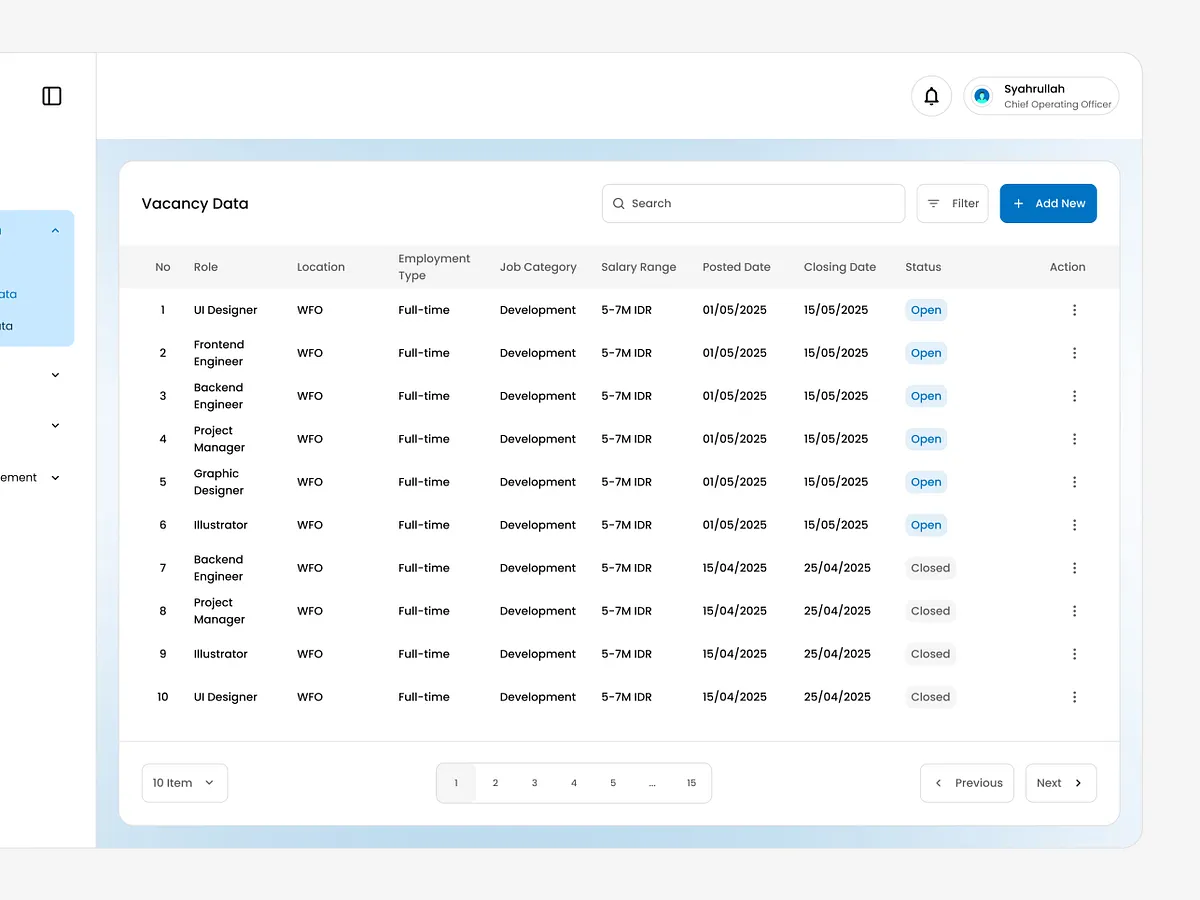Click Syahrullah's profile avatar icon

pos(982,96)
